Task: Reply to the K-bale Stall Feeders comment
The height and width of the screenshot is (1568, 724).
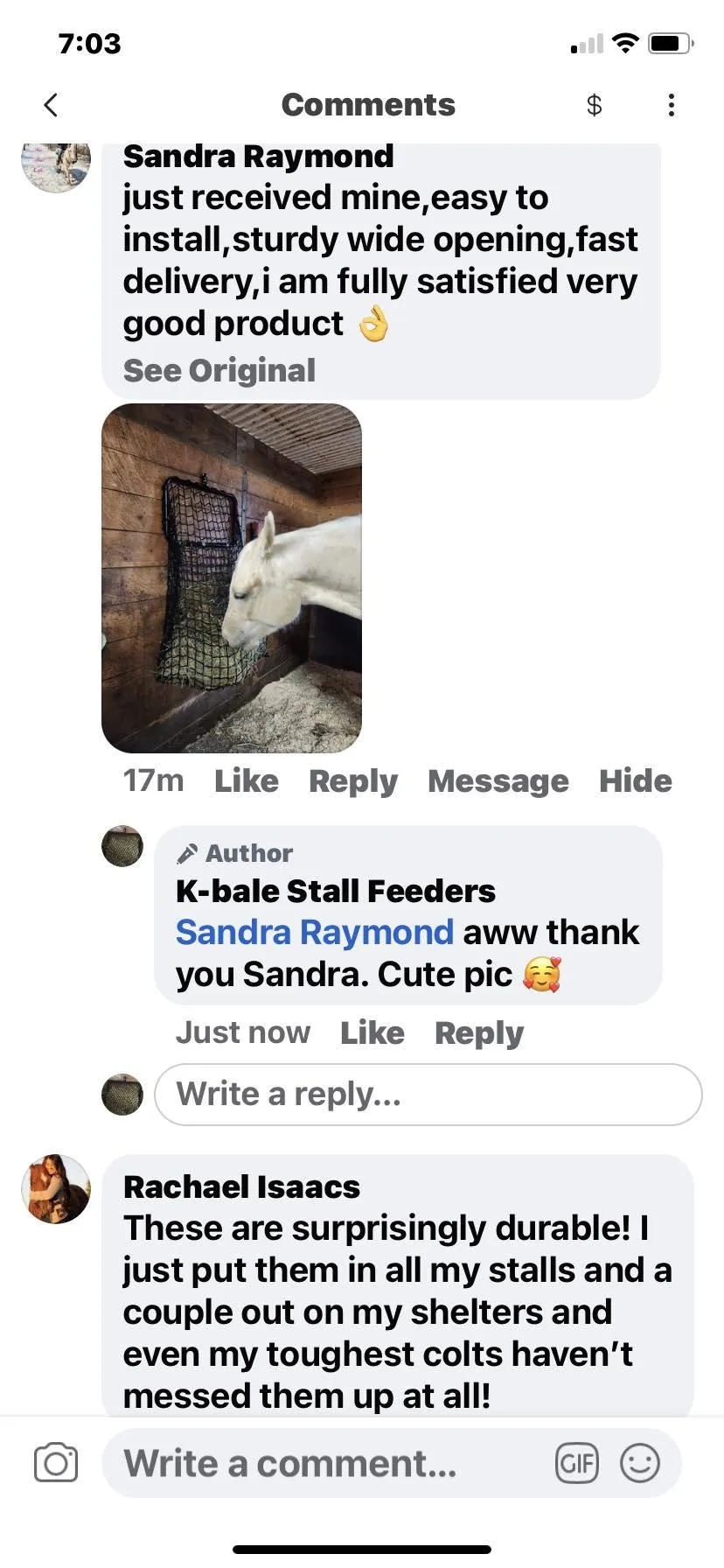Action: [479, 1032]
